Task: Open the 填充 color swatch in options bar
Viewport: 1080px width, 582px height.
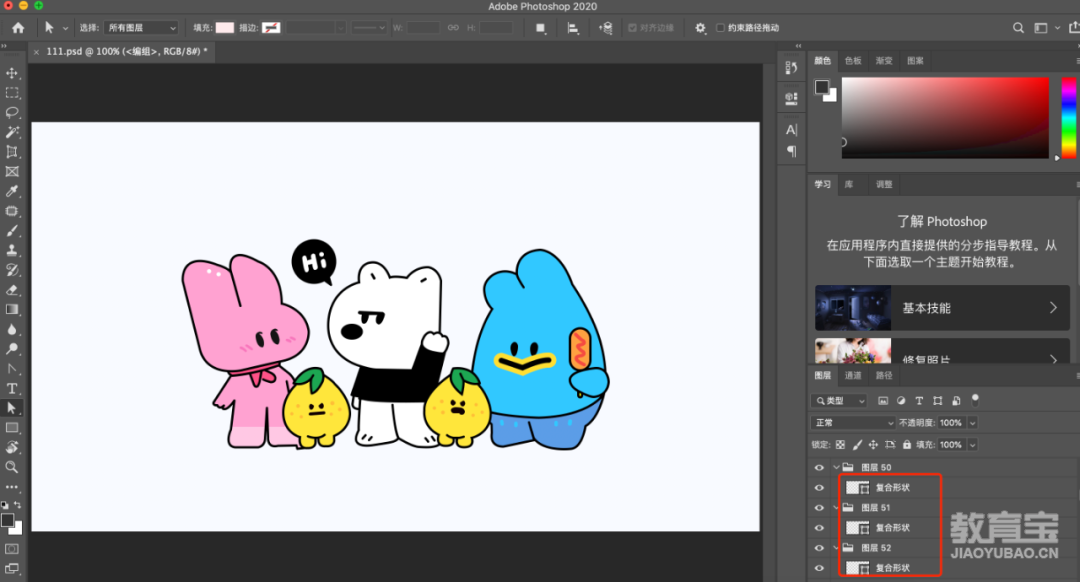Action: [x=225, y=28]
